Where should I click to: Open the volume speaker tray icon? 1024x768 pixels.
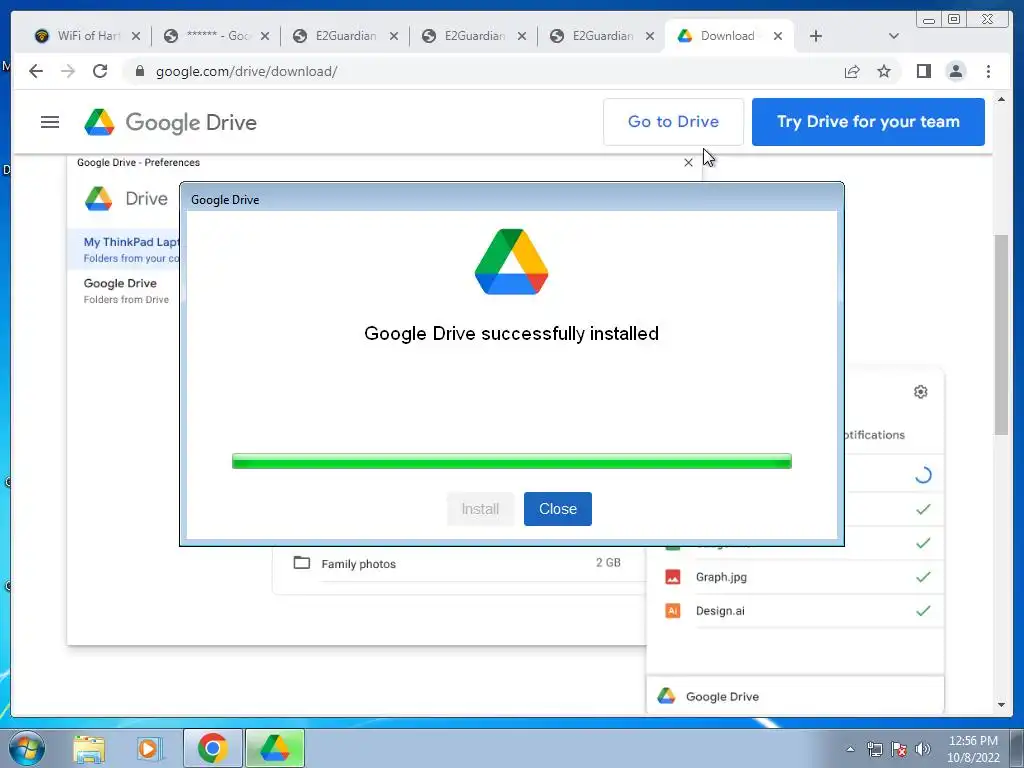pyautogui.click(x=923, y=749)
